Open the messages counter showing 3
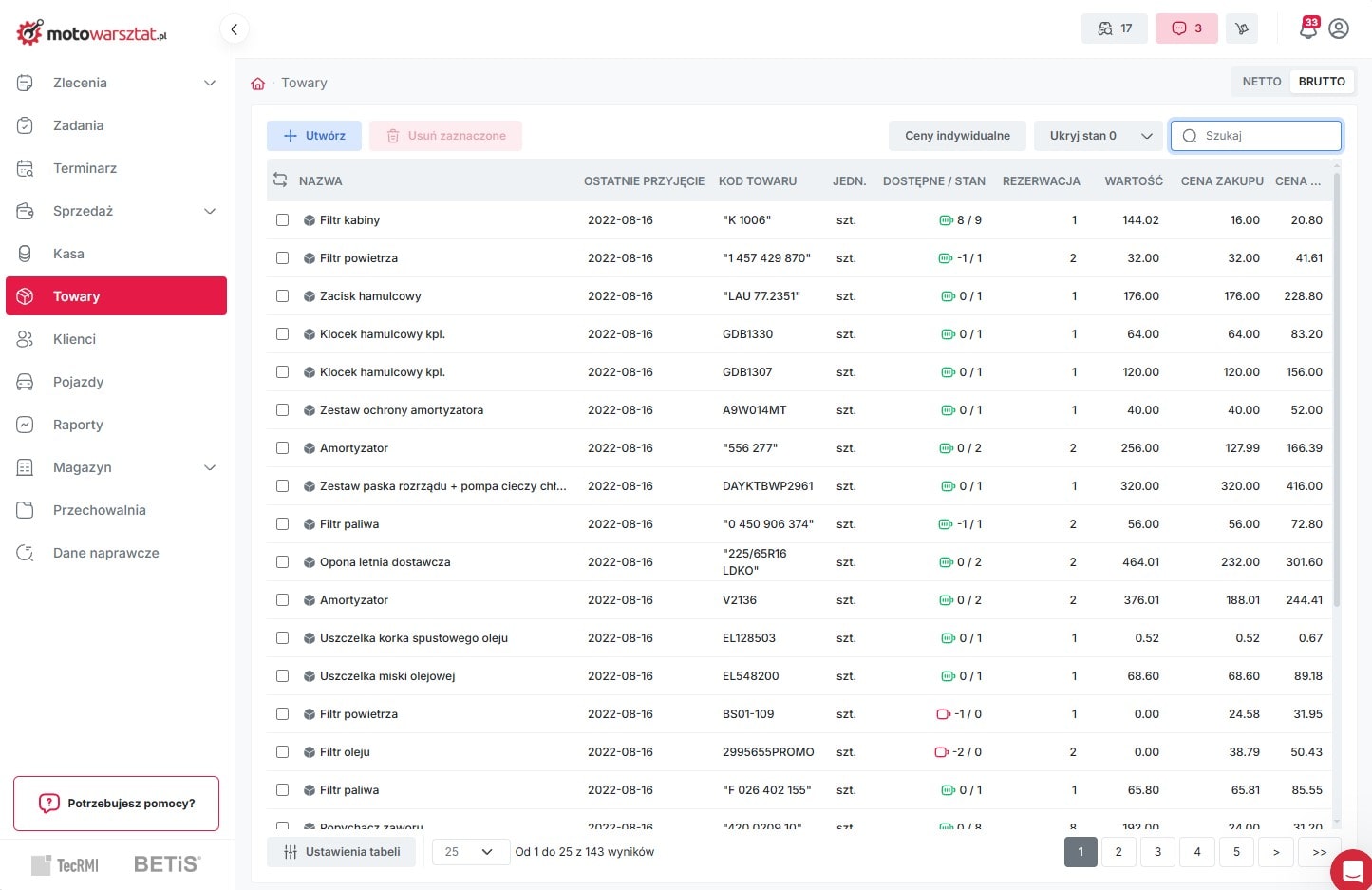The image size is (1372, 890). 1186,28
